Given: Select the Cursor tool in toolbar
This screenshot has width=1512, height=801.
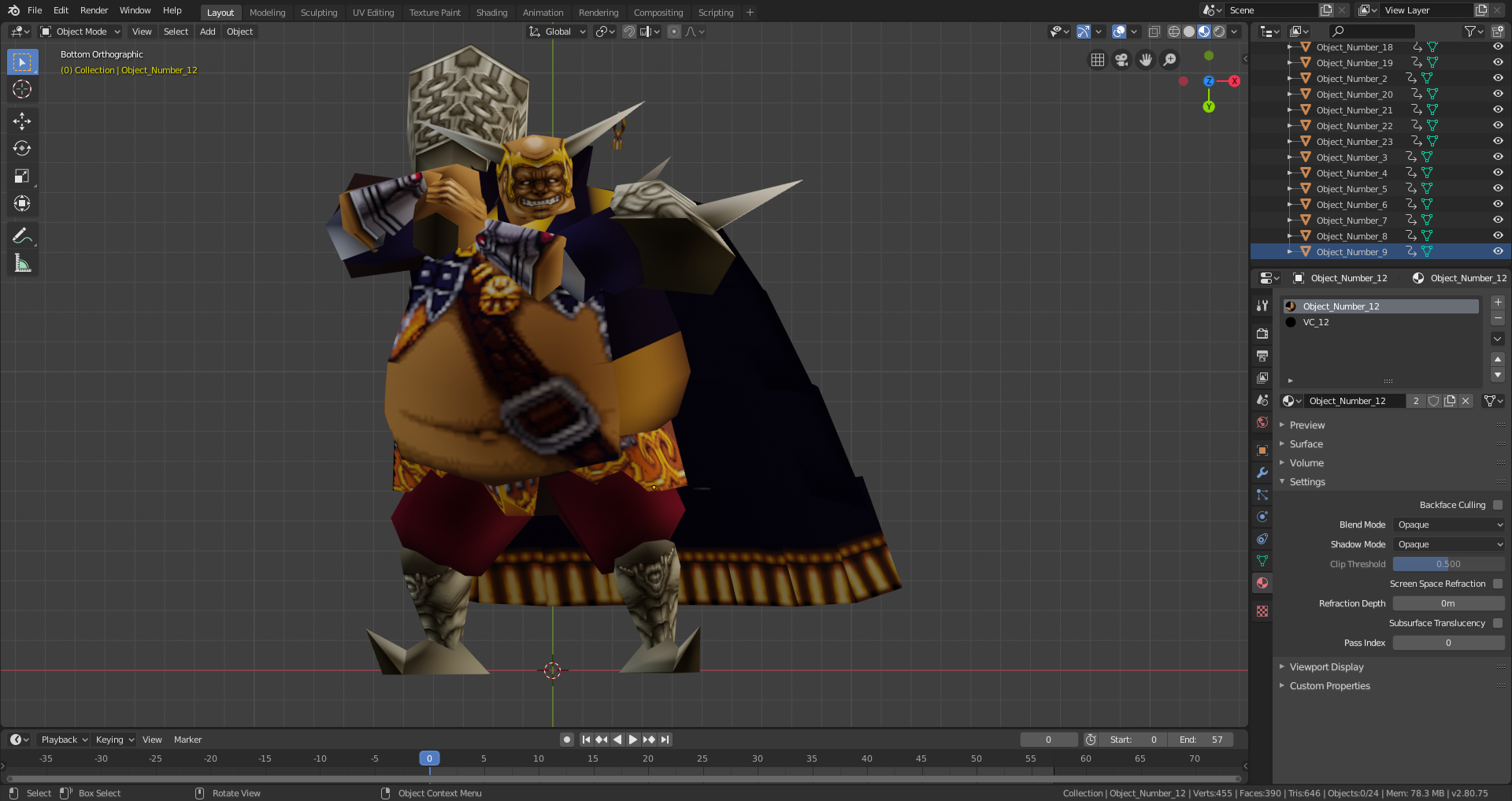Looking at the screenshot, I should pyautogui.click(x=22, y=89).
